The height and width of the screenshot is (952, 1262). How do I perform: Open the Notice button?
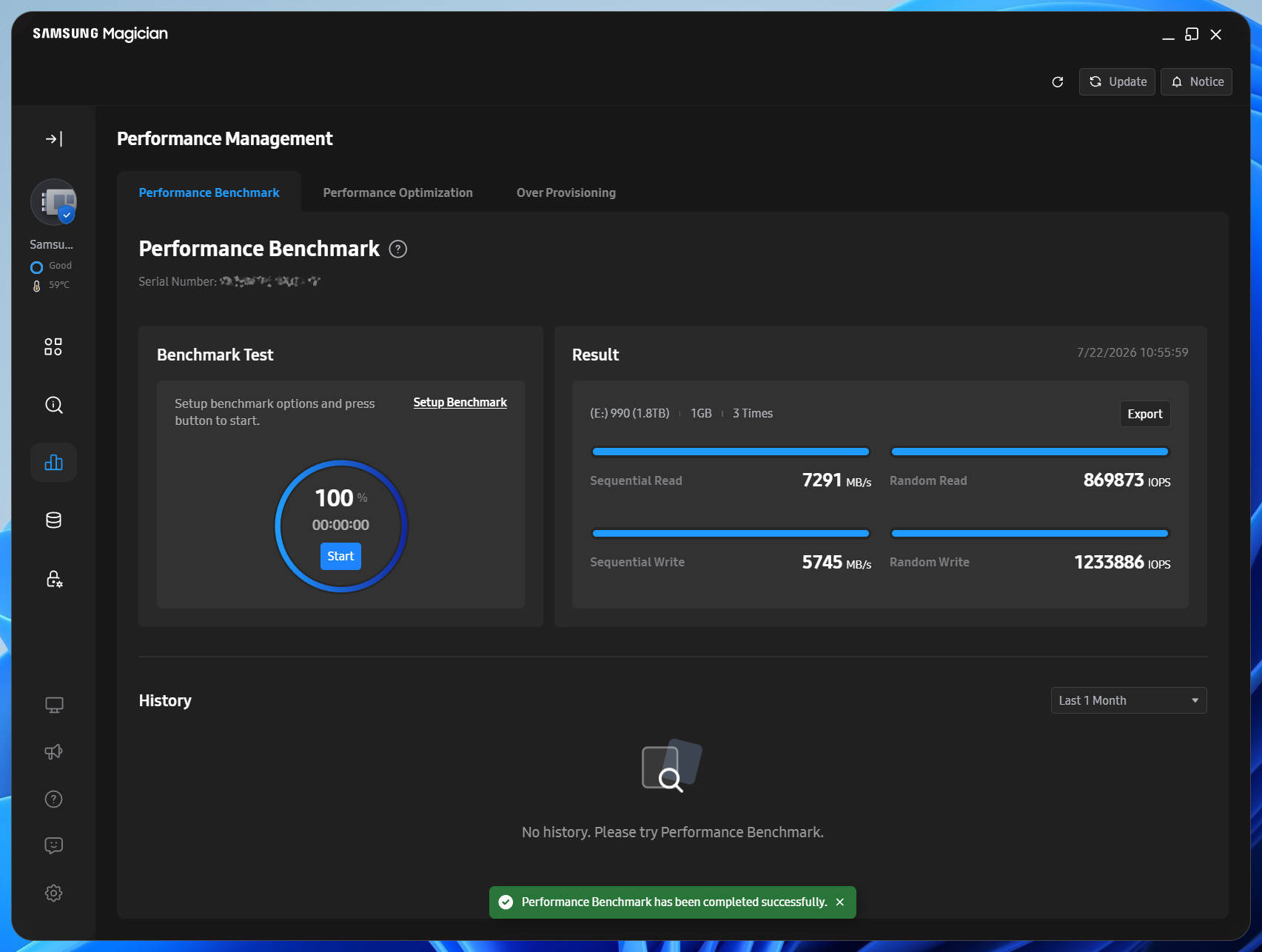tap(1196, 82)
